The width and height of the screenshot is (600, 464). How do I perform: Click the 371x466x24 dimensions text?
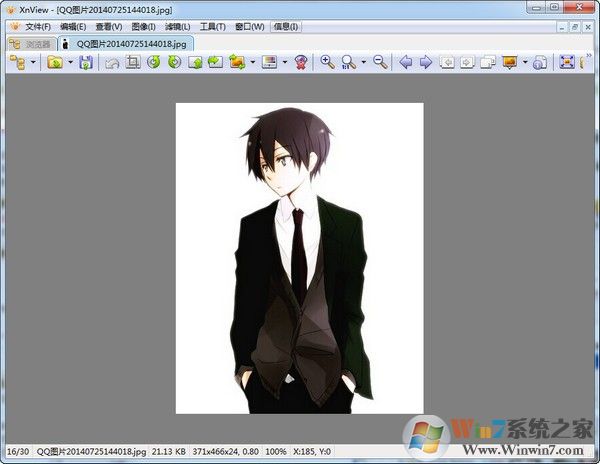tap(225, 452)
